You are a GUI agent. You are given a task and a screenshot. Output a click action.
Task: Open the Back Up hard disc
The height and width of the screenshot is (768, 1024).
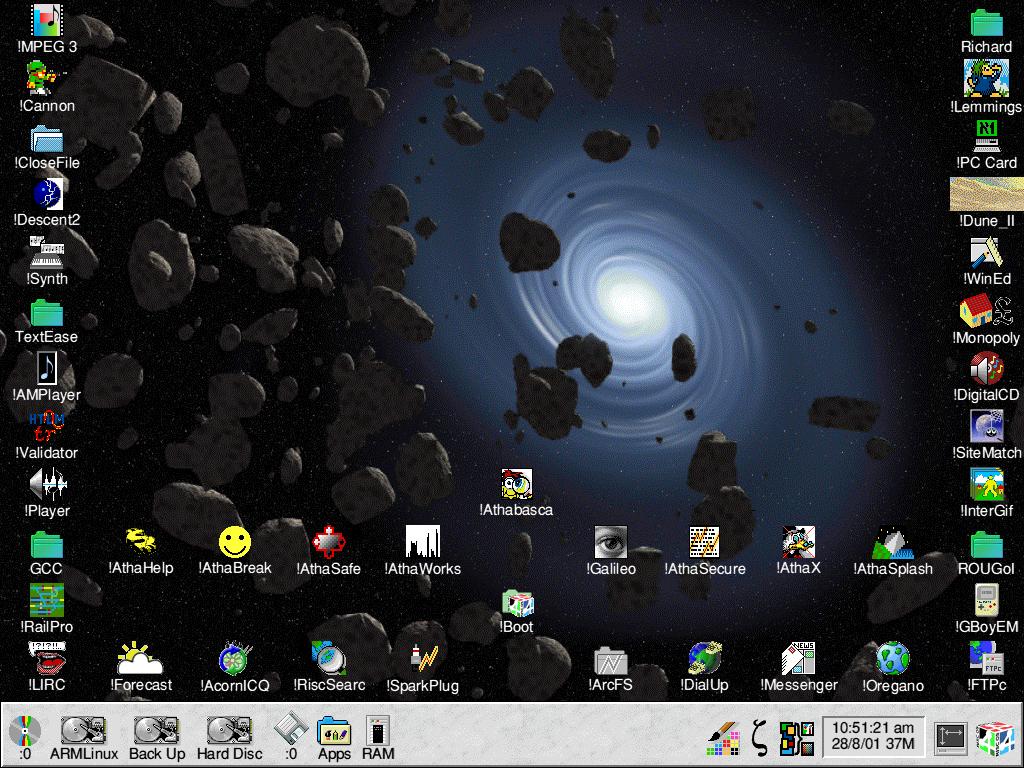pos(157,730)
